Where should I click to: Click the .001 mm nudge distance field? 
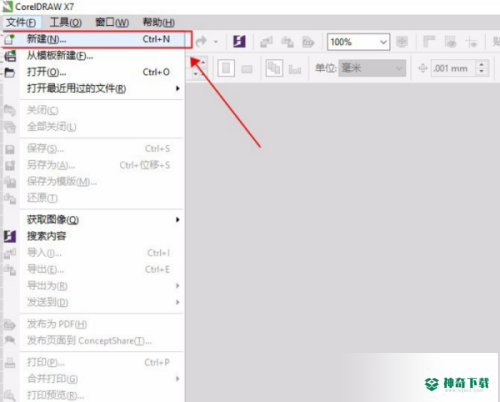pos(453,68)
